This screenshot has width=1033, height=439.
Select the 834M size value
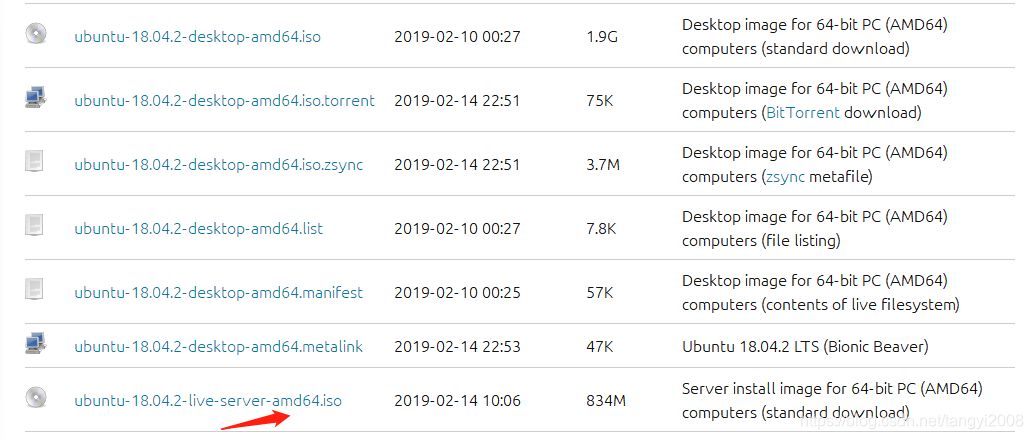[606, 401]
